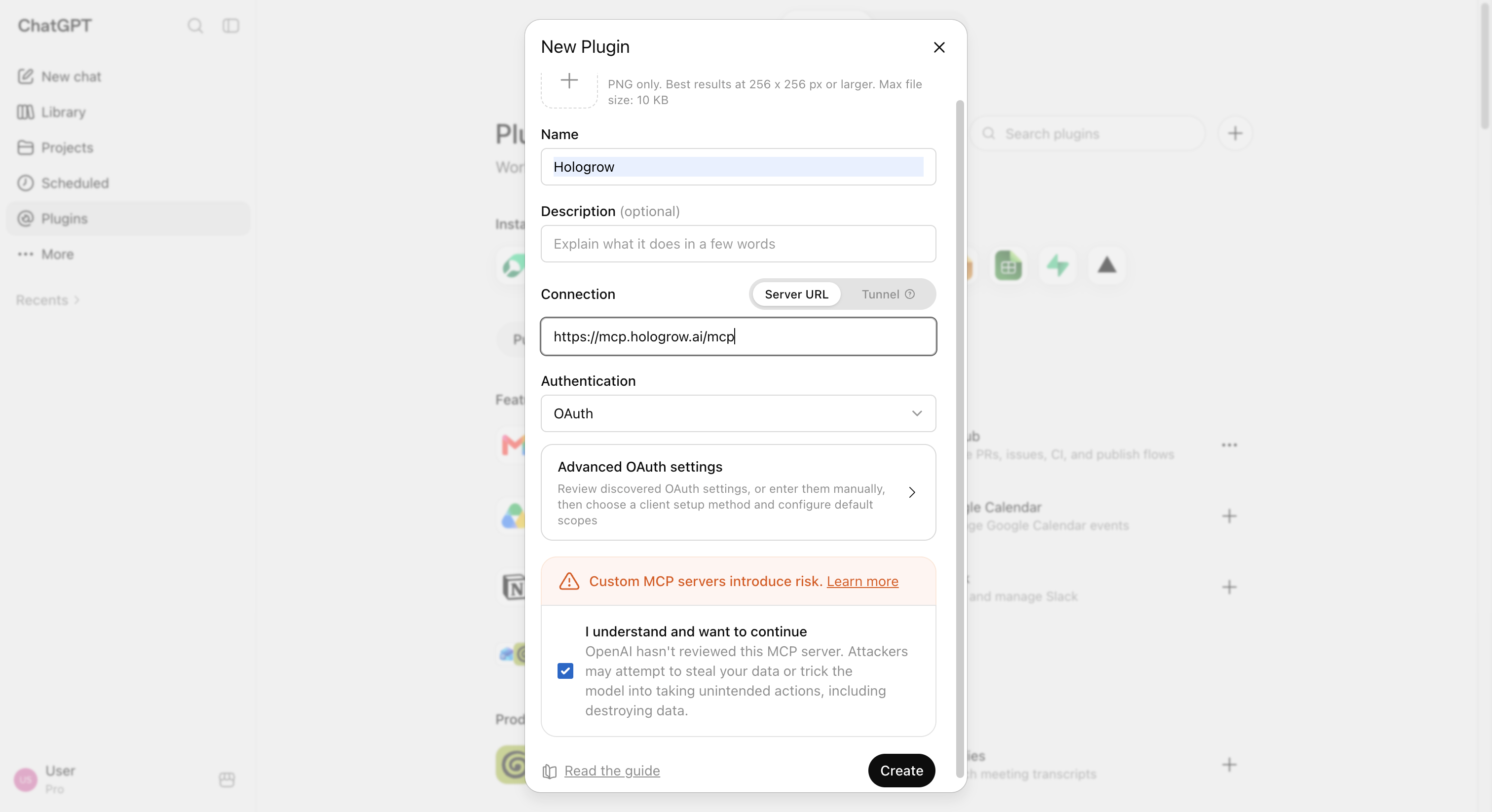
Task: Click the book icon beside Read the guide
Action: click(x=549, y=771)
